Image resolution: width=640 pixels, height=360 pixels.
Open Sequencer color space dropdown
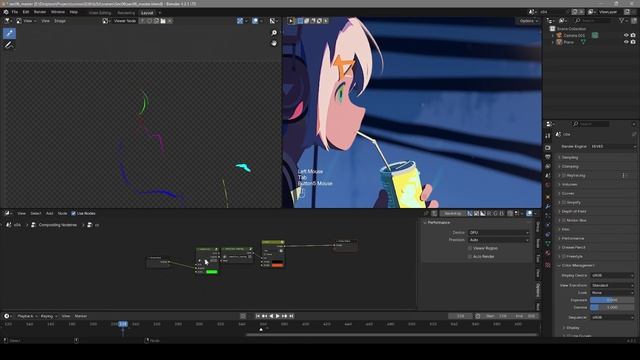pyautogui.click(x=612, y=317)
